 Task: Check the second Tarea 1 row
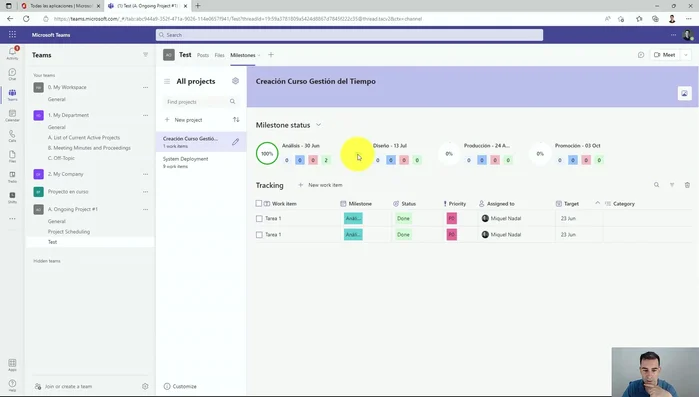(259, 234)
